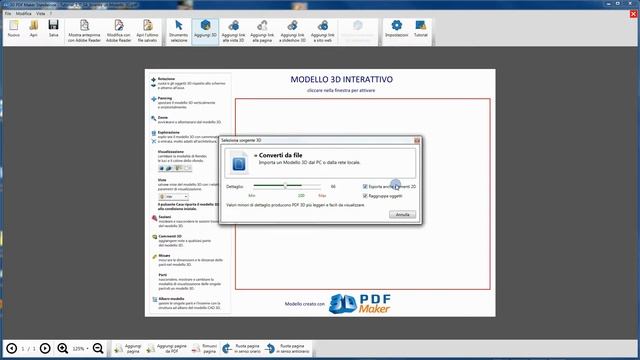Open the ? help menu
Screen dimensions: 640x360
(51, 13)
